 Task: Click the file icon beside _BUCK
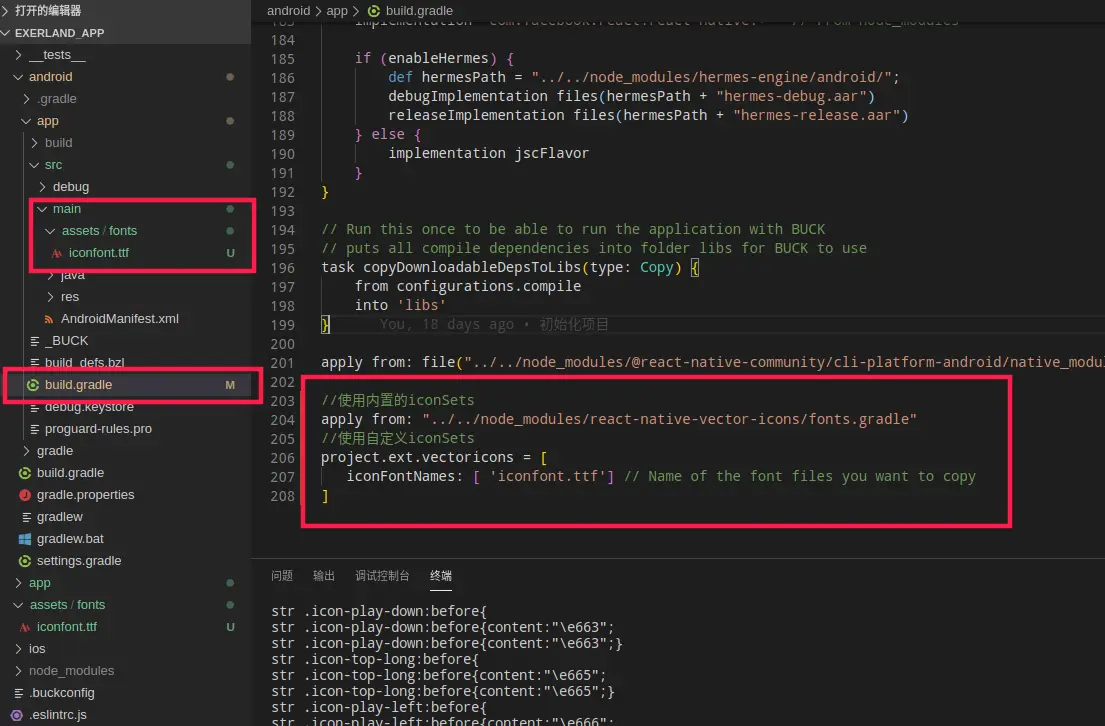pos(34,341)
